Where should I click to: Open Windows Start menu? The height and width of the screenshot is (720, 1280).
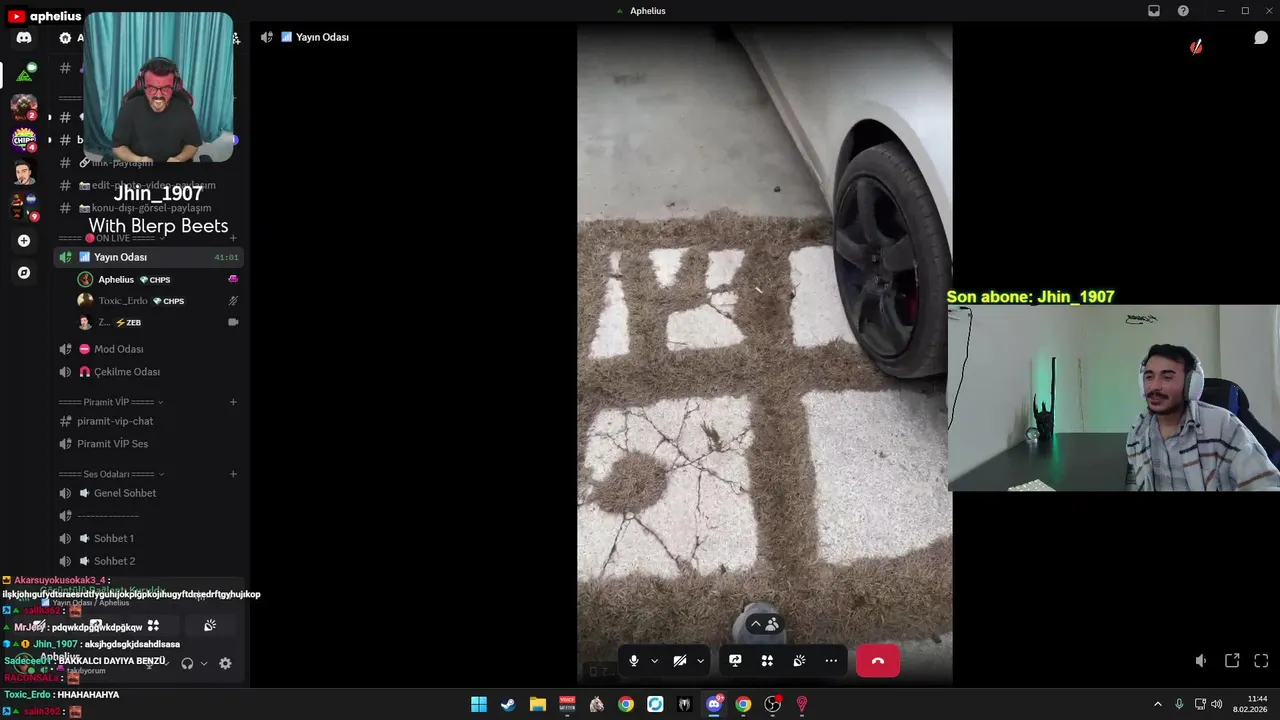point(479,704)
